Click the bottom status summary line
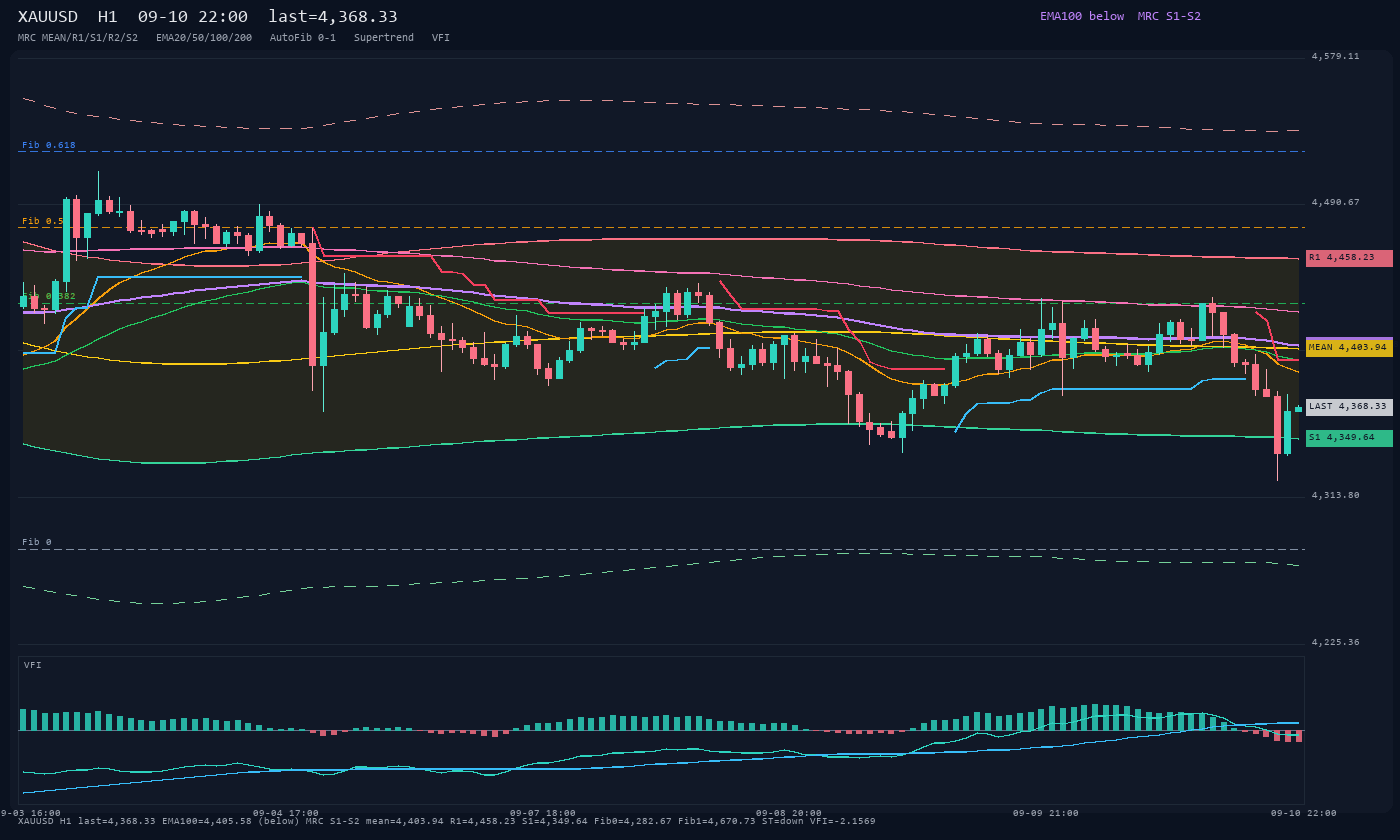Screen dimensions: 1400x840 (x=447, y=822)
